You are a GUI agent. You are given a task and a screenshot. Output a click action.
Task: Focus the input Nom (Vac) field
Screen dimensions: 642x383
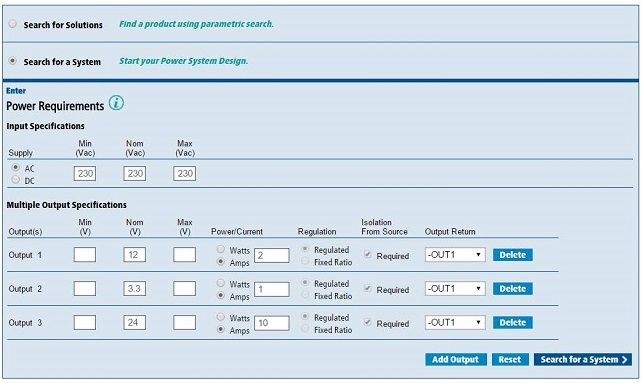tap(135, 173)
